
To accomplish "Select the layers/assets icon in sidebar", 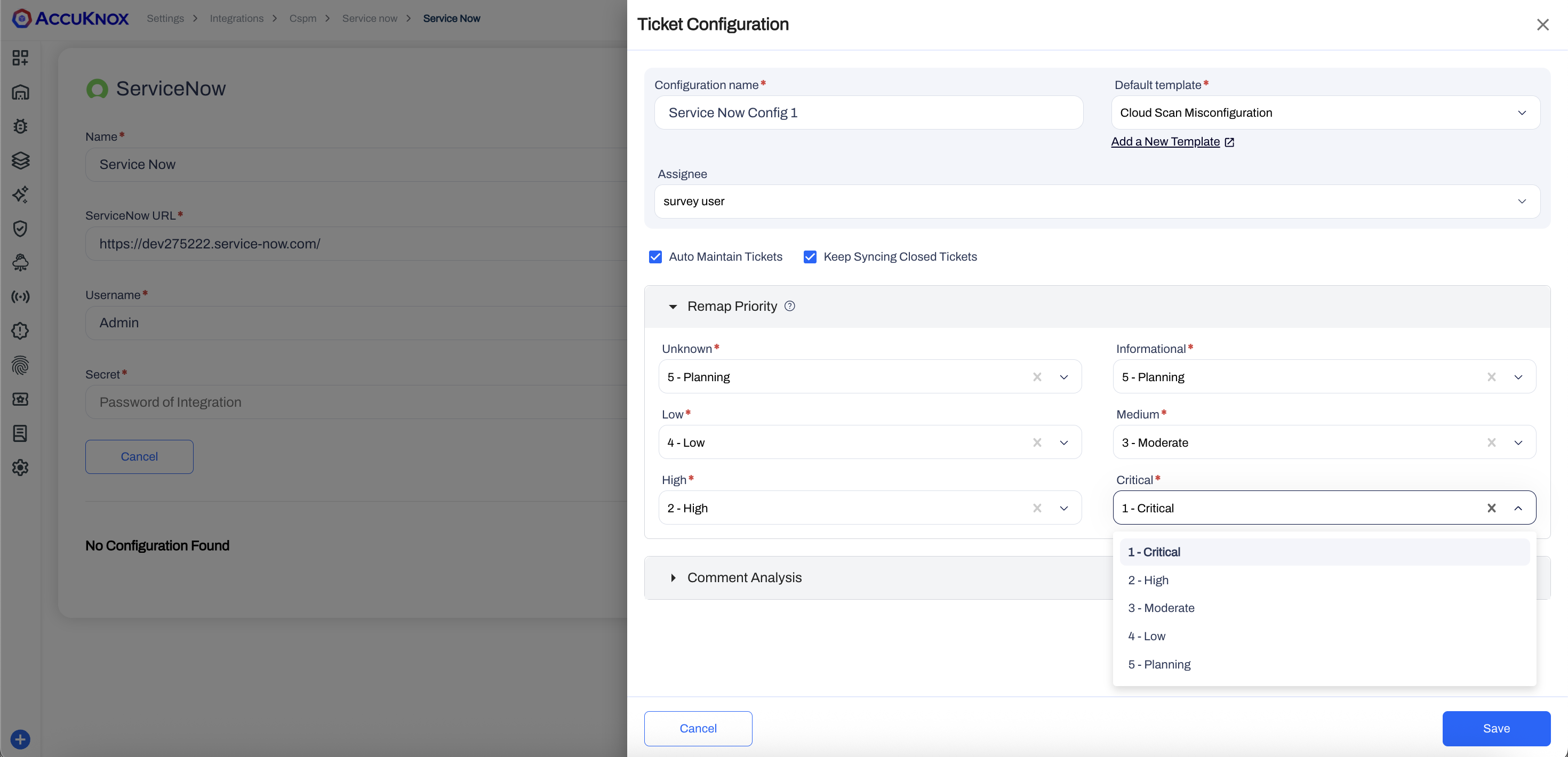I will [x=21, y=160].
